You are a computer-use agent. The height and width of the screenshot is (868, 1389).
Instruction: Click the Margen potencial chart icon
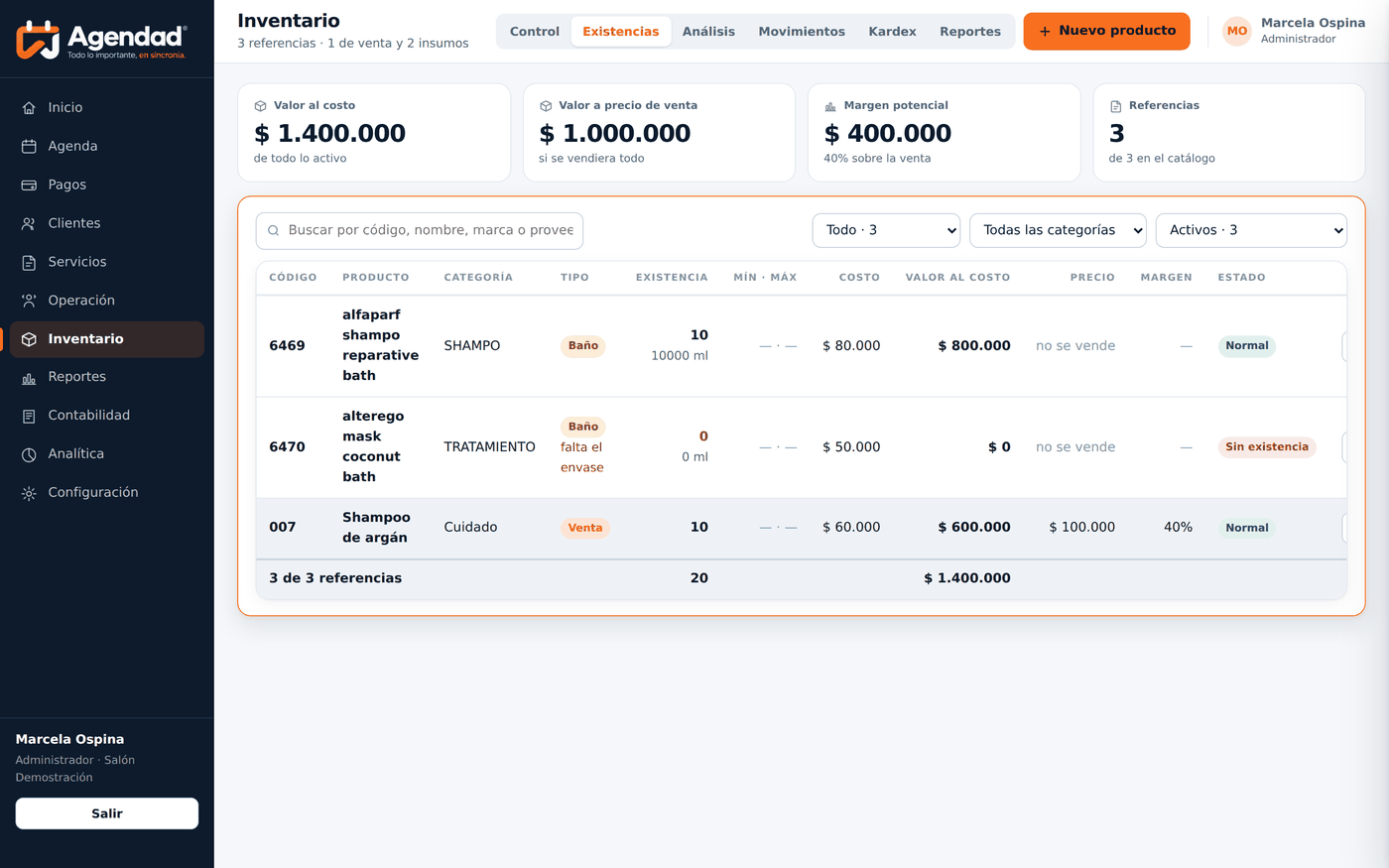point(830,106)
